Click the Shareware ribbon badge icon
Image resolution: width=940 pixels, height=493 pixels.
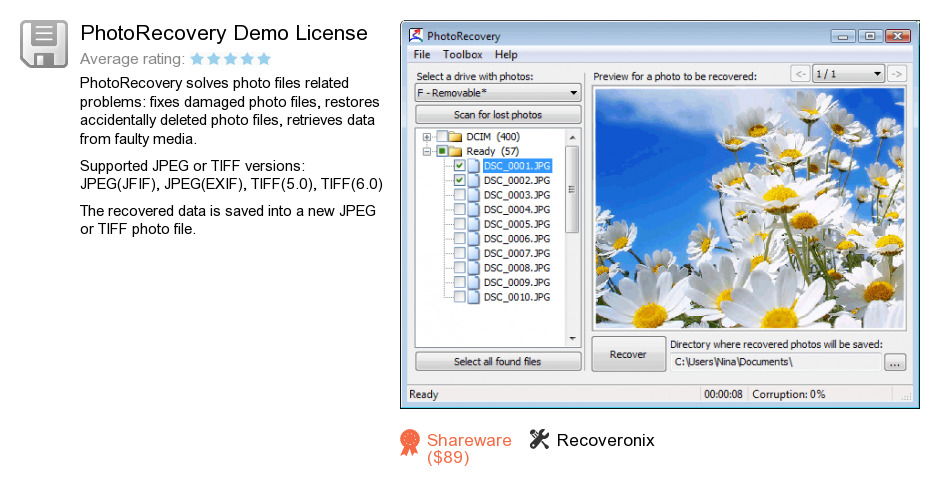click(x=410, y=443)
